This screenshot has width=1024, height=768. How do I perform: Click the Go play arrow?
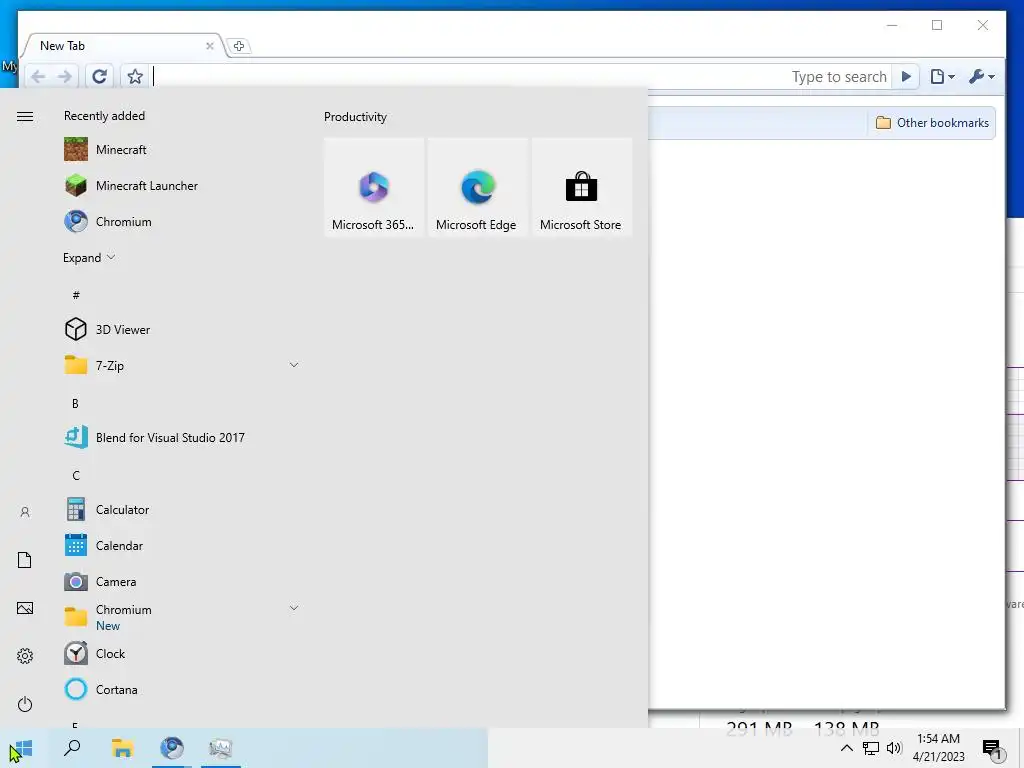point(906,76)
